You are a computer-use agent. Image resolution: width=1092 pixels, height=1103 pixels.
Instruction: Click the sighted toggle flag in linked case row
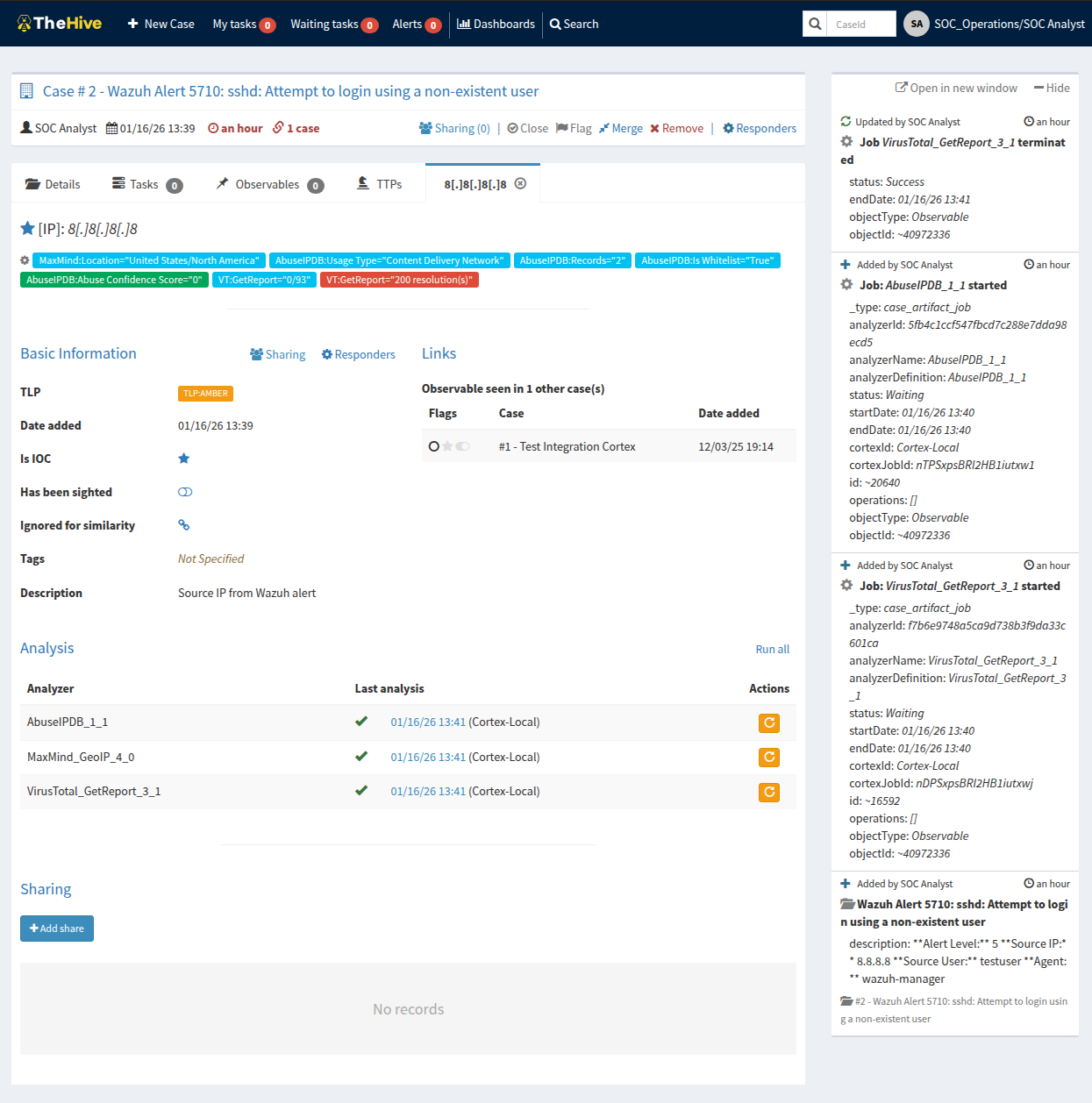point(462,446)
